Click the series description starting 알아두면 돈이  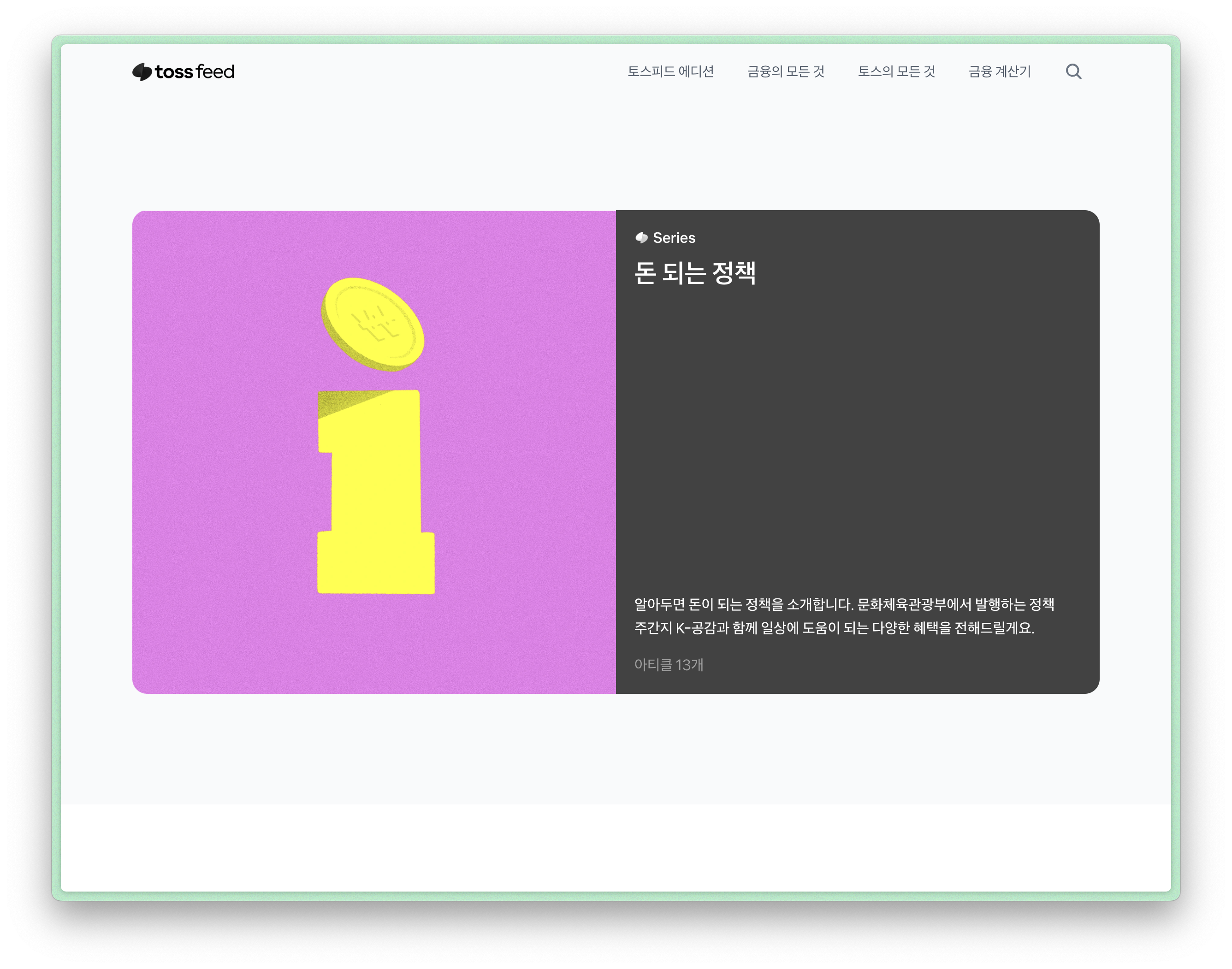tap(844, 605)
